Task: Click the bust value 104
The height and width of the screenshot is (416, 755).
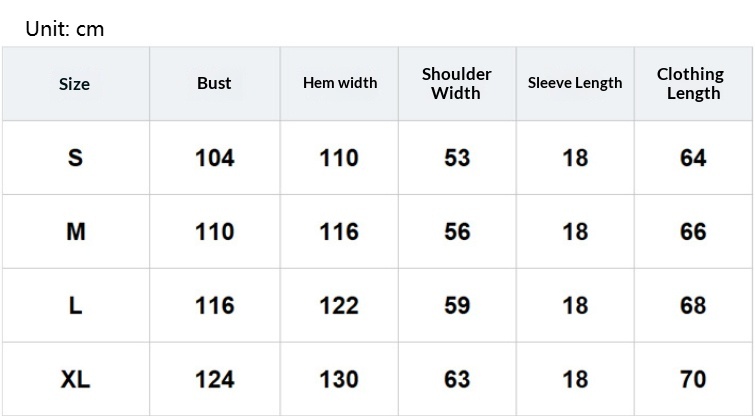Action: [215, 158]
